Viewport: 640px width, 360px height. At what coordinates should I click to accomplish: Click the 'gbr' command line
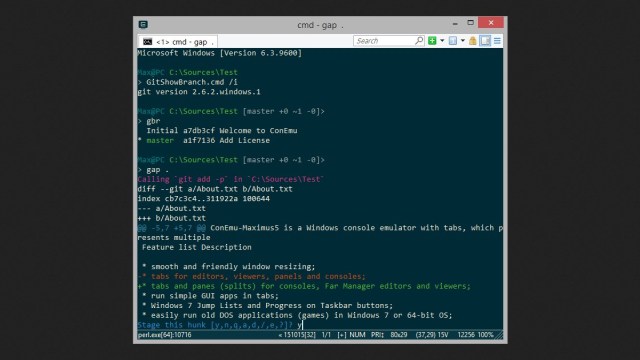(149, 121)
